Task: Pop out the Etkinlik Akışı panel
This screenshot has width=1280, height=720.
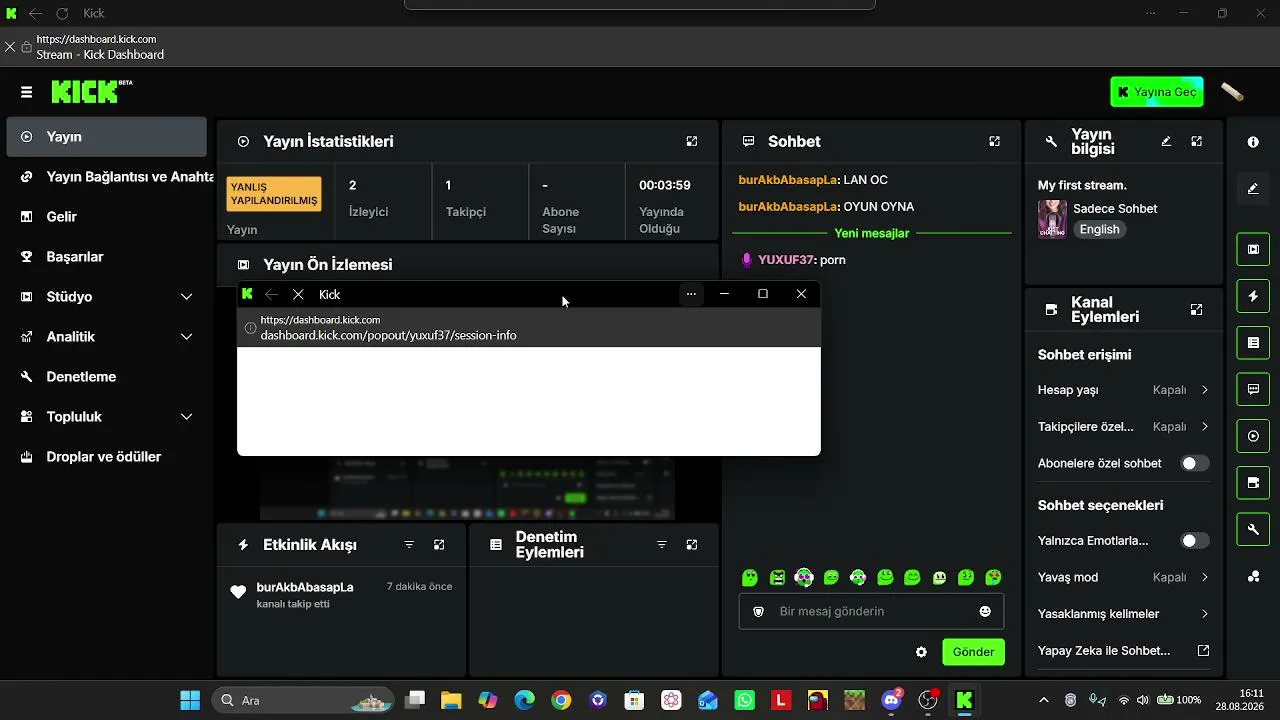Action: point(439,545)
